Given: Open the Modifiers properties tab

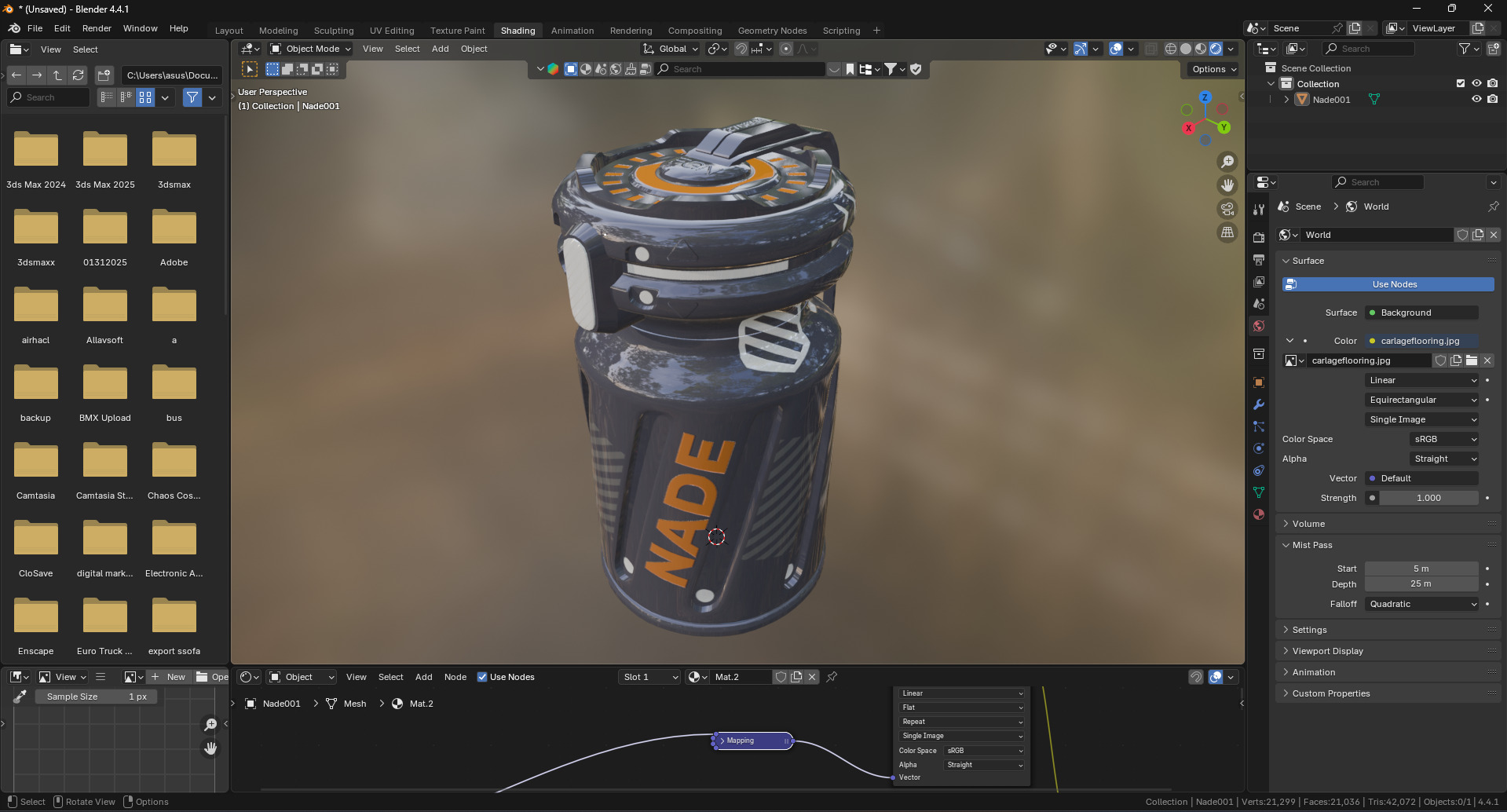Looking at the screenshot, I should [x=1259, y=404].
